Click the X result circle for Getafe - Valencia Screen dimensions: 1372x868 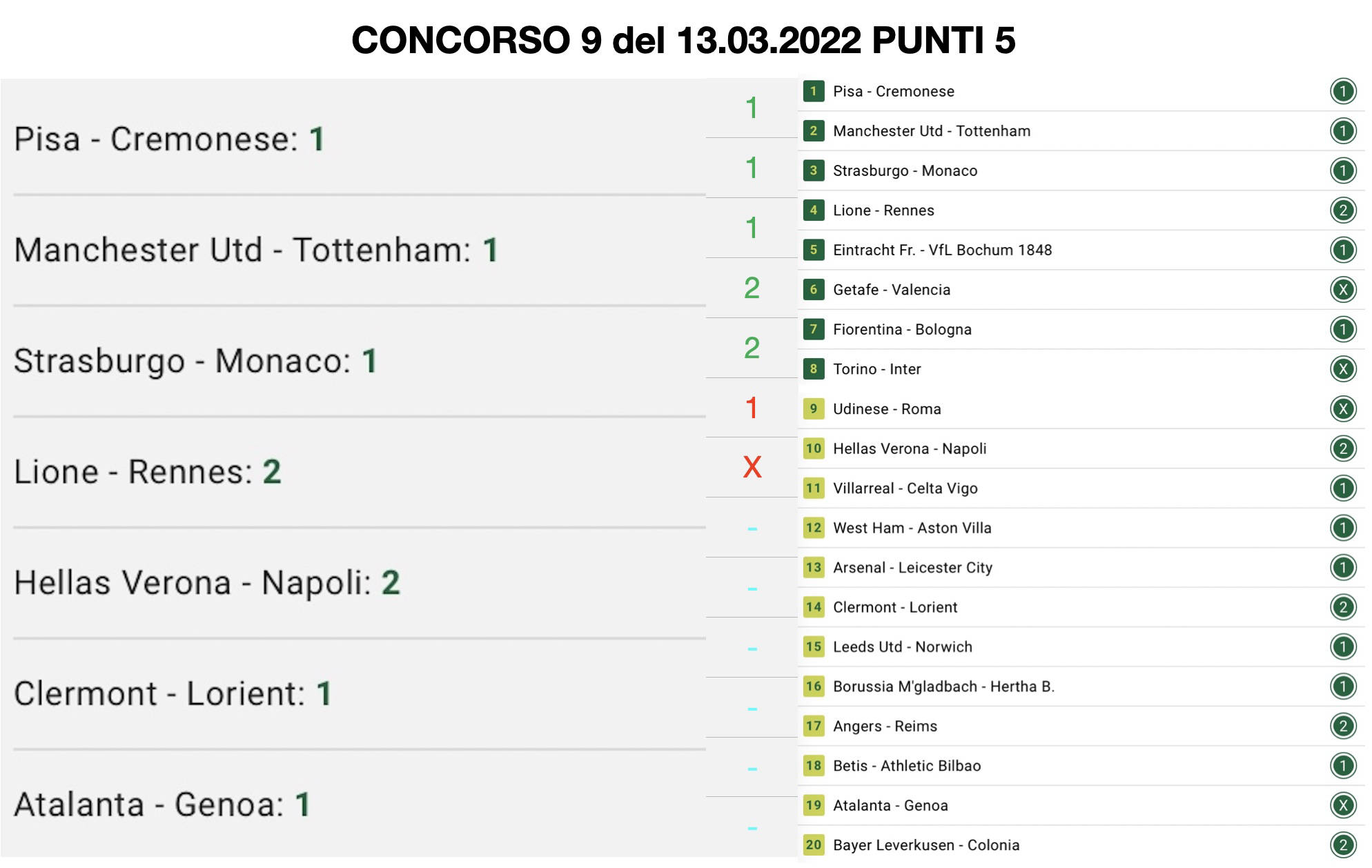(1342, 290)
